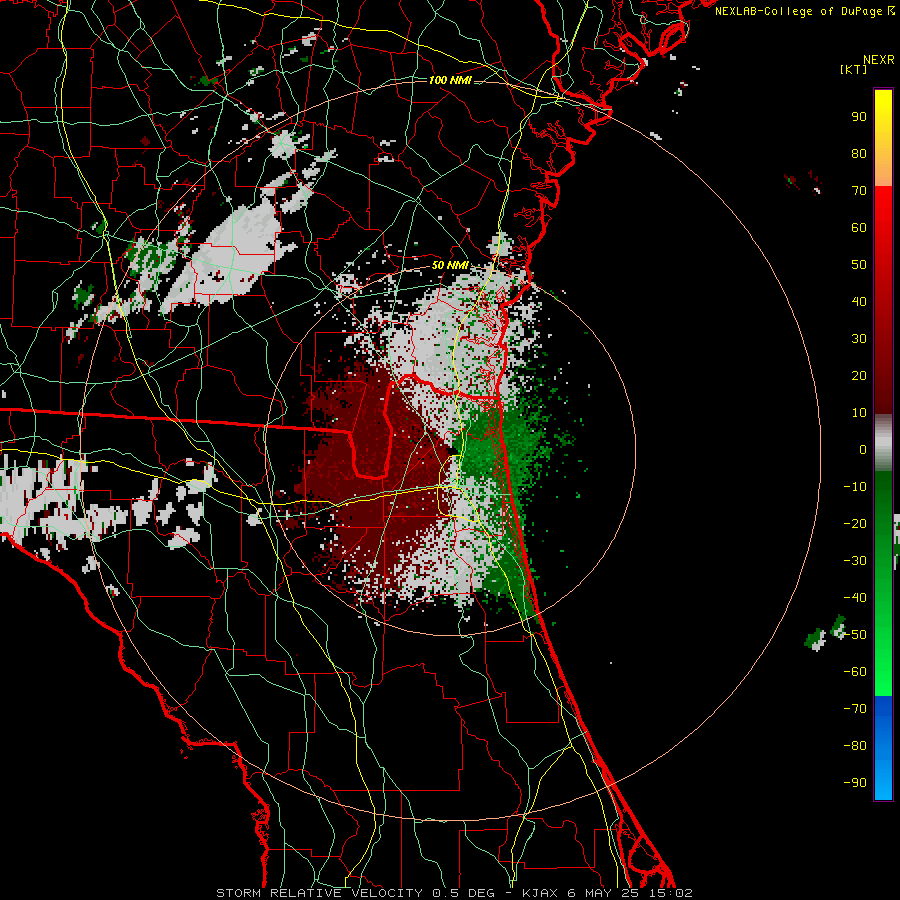Image resolution: width=900 pixels, height=900 pixels.
Task: Select the positive 60 scale value
Action: click(859, 228)
